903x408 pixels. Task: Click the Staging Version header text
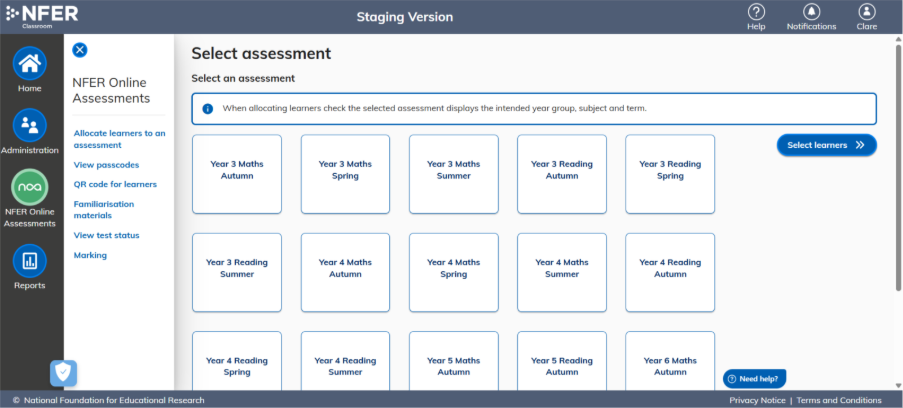405,17
